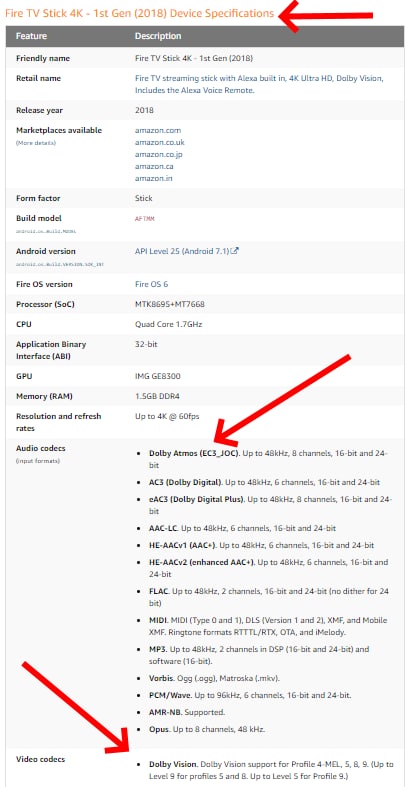408x787 pixels.
Task: Click the Release year row label
Action: [39, 110]
